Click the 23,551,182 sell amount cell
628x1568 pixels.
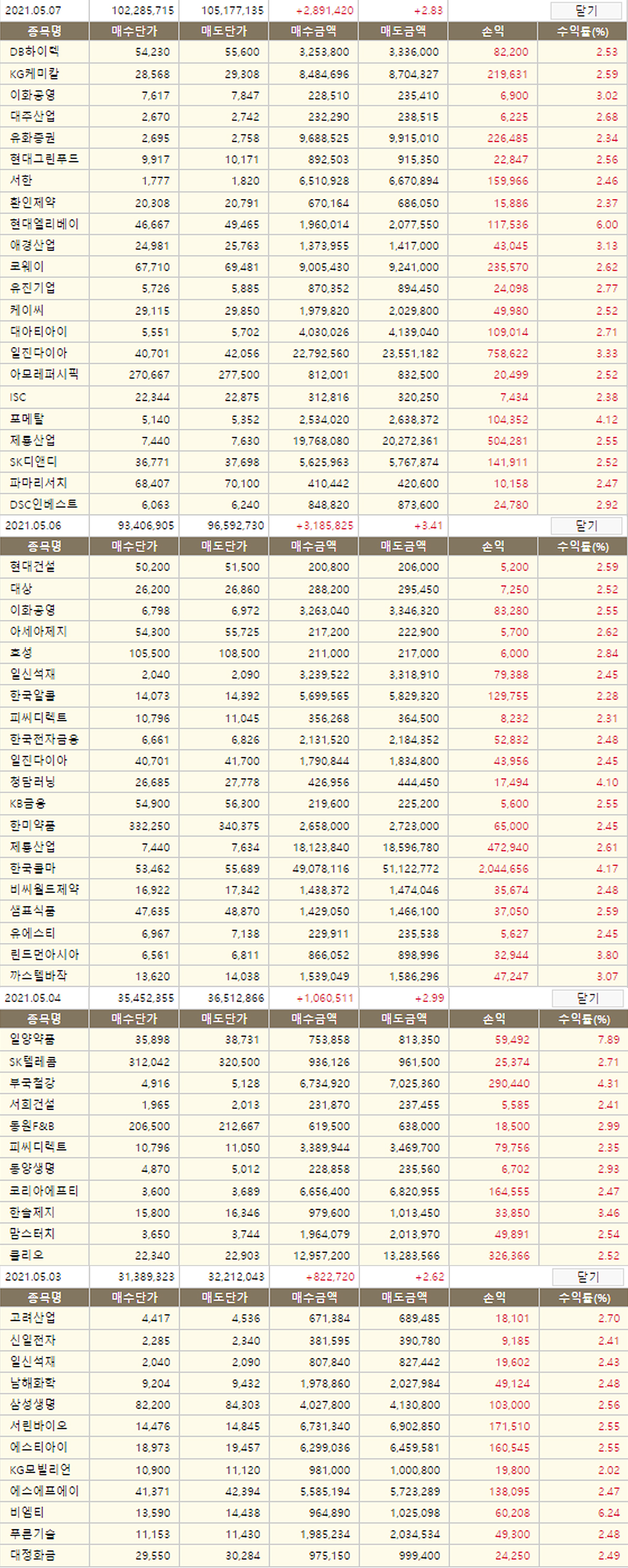coord(410,354)
